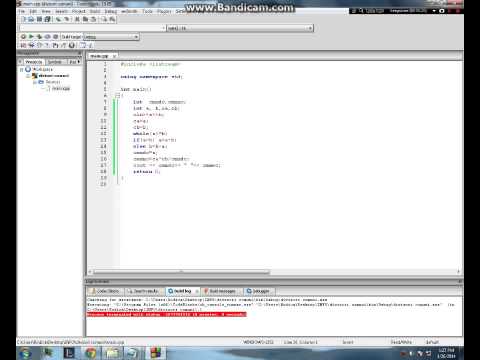This screenshot has width=480, height=360.
Task: Click the Step into debug icon
Action: [x=47, y=45]
